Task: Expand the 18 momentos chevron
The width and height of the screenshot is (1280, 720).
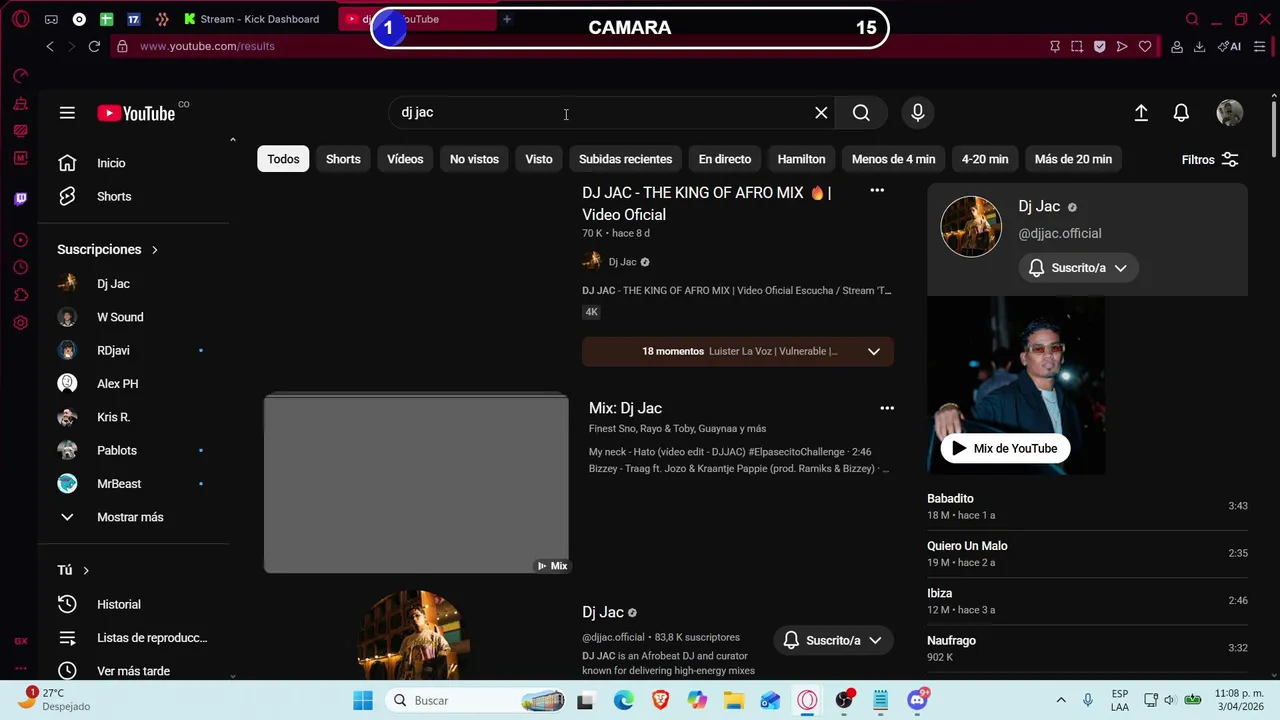Action: click(873, 351)
